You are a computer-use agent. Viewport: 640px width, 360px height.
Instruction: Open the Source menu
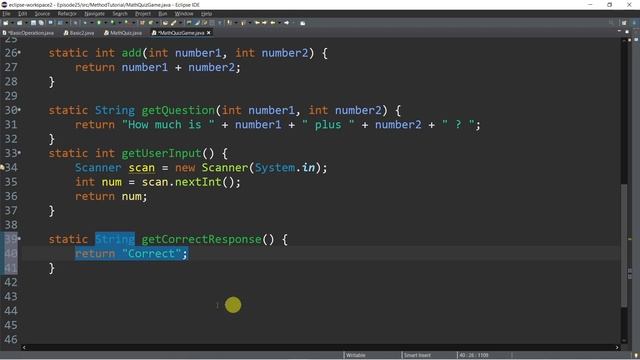(x=42, y=13)
